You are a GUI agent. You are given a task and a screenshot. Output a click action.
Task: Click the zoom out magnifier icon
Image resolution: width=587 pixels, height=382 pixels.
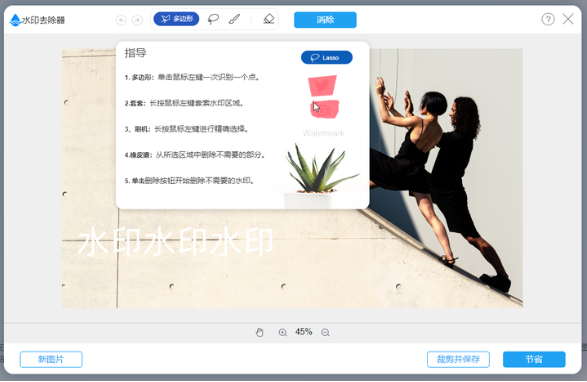[325, 332]
